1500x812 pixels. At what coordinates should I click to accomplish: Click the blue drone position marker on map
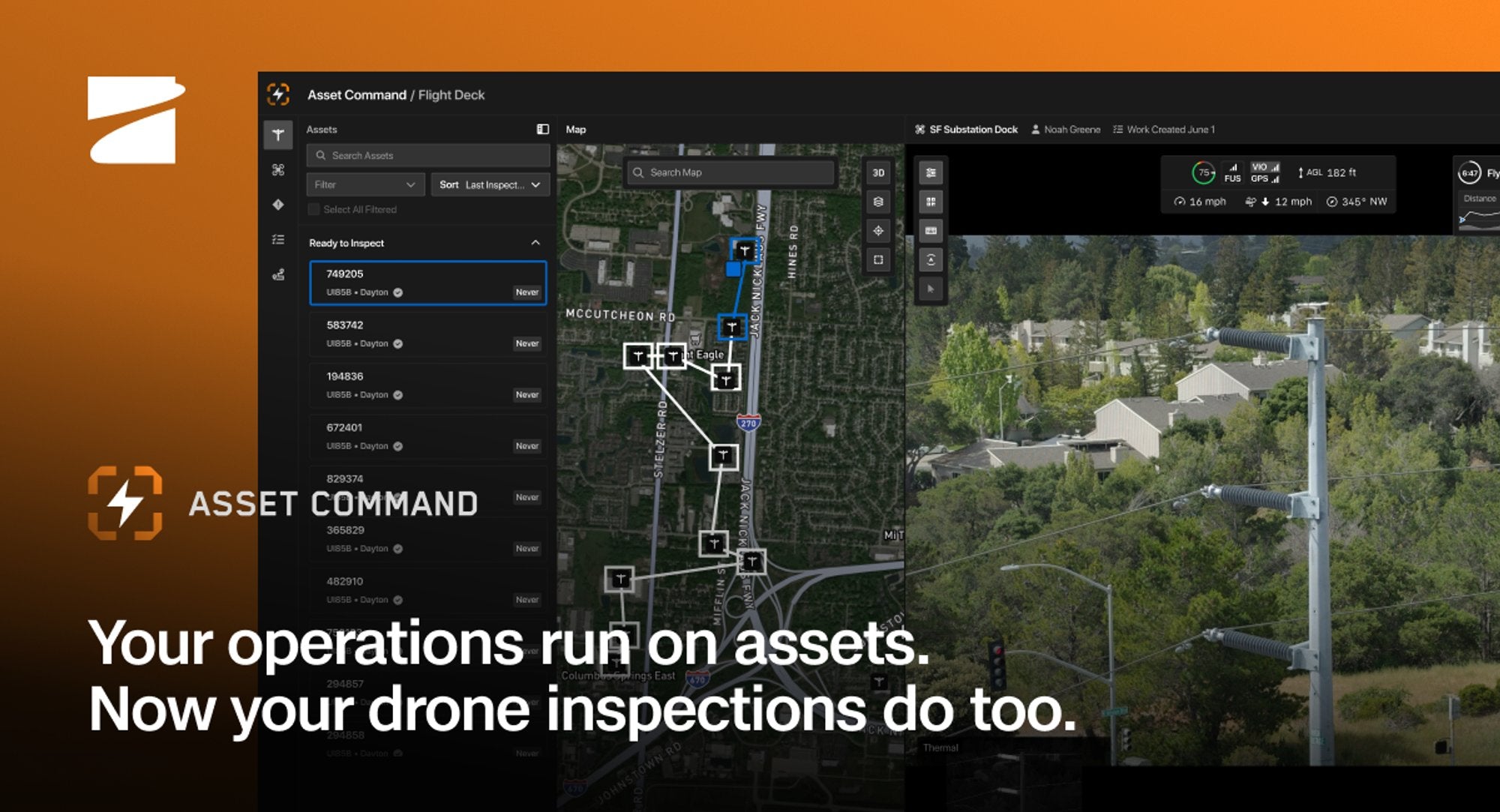click(x=733, y=268)
